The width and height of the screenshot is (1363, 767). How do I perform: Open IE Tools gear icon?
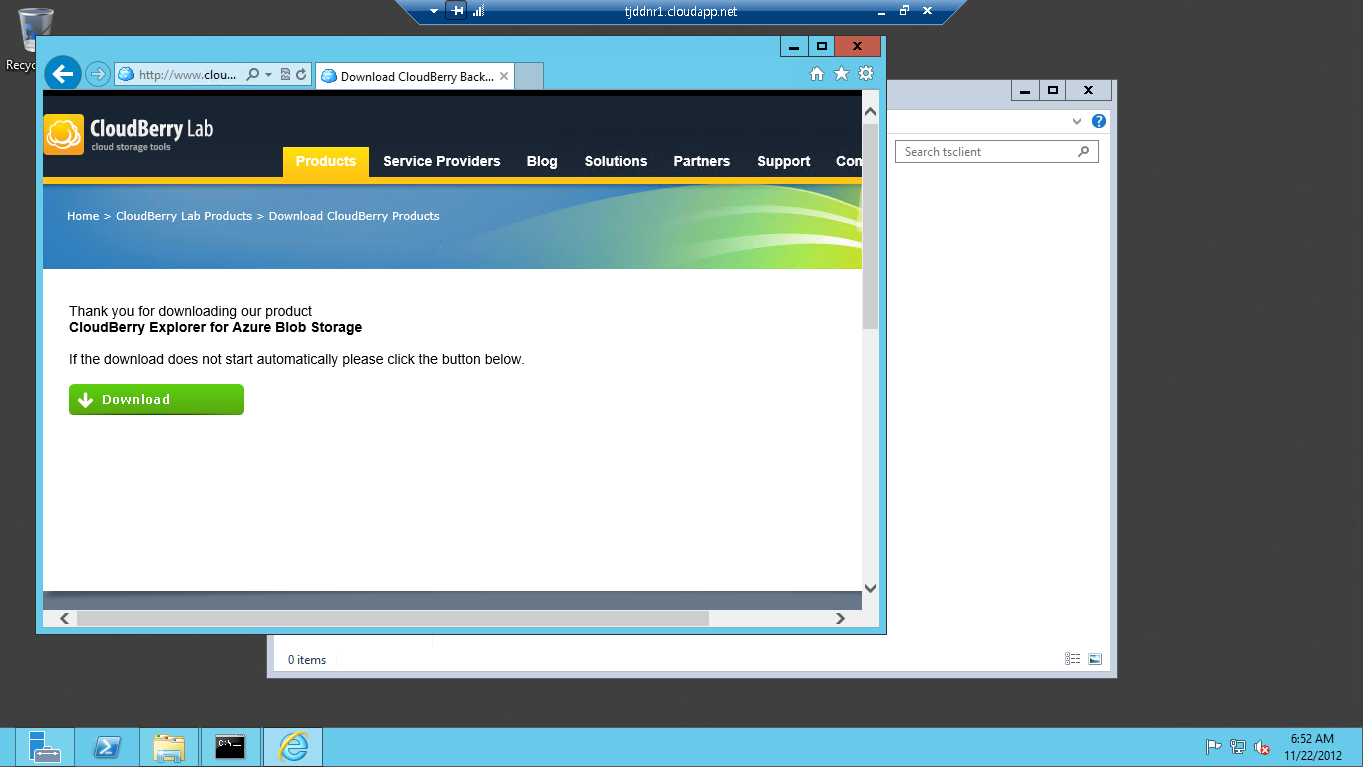tap(866, 74)
